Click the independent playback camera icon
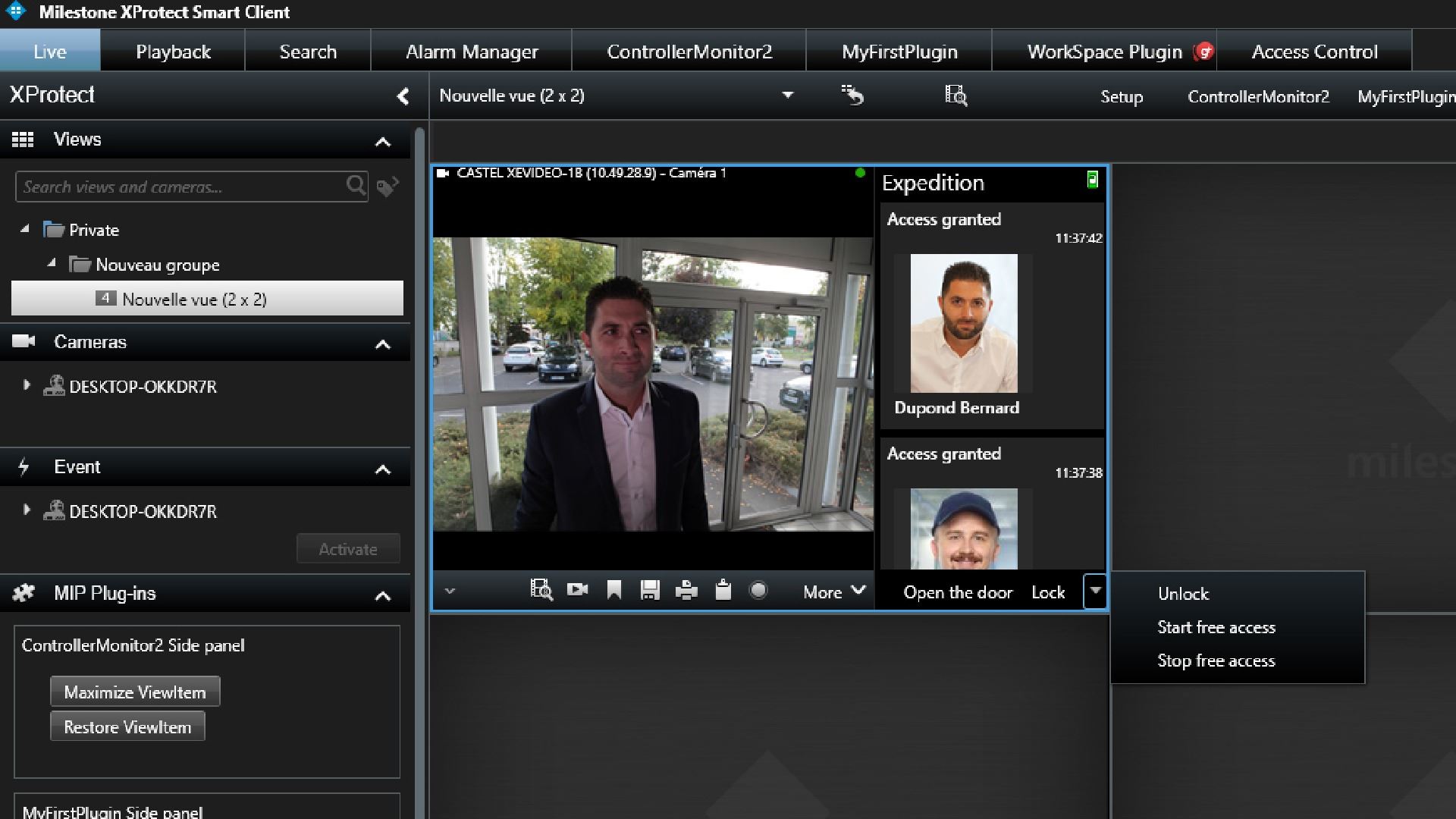Viewport: 1456px width, 819px height. click(x=577, y=590)
